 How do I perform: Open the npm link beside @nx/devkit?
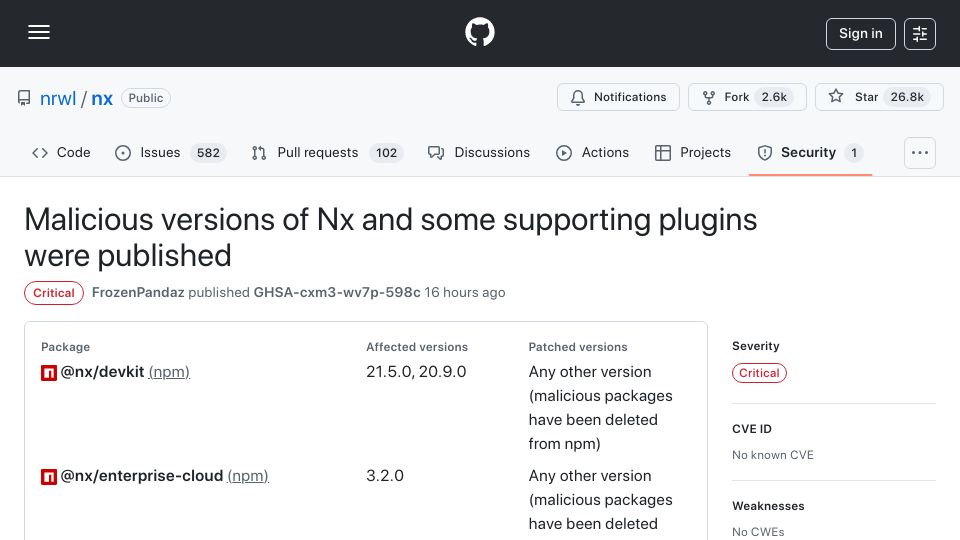(x=169, y=372)
